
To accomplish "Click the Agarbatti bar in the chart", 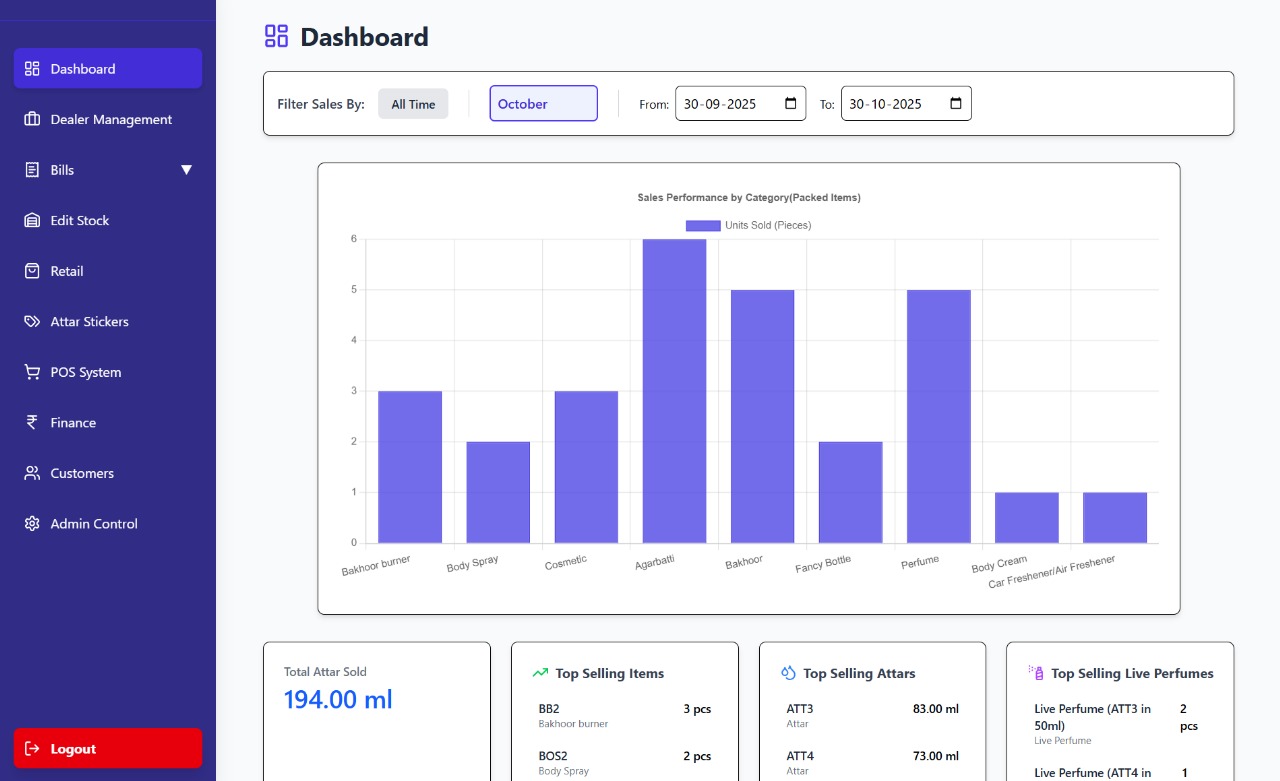I will click(x=674, y=391).
